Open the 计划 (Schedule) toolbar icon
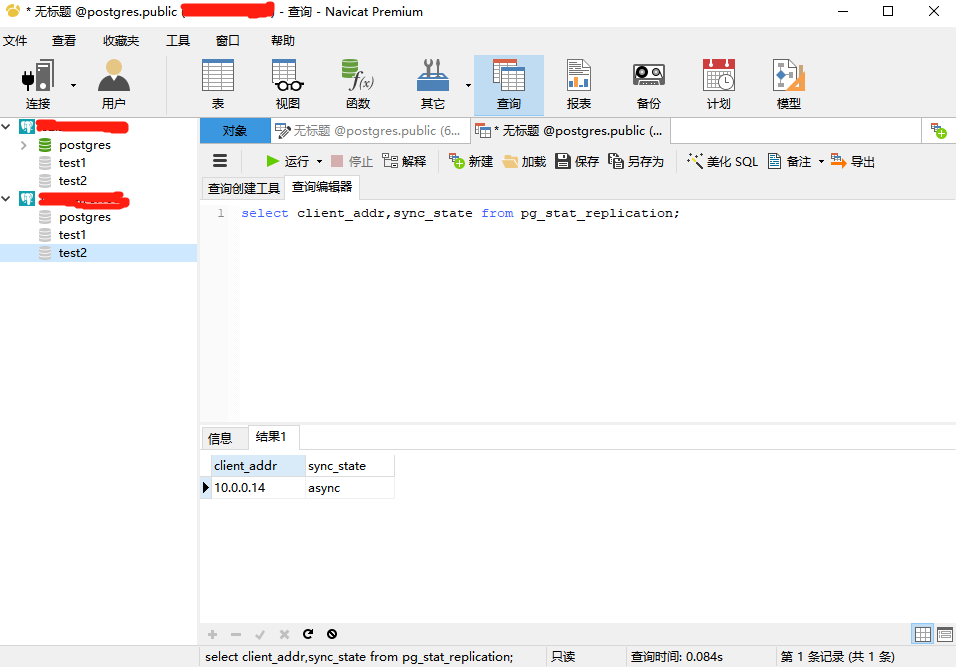 tap(718, 84)
